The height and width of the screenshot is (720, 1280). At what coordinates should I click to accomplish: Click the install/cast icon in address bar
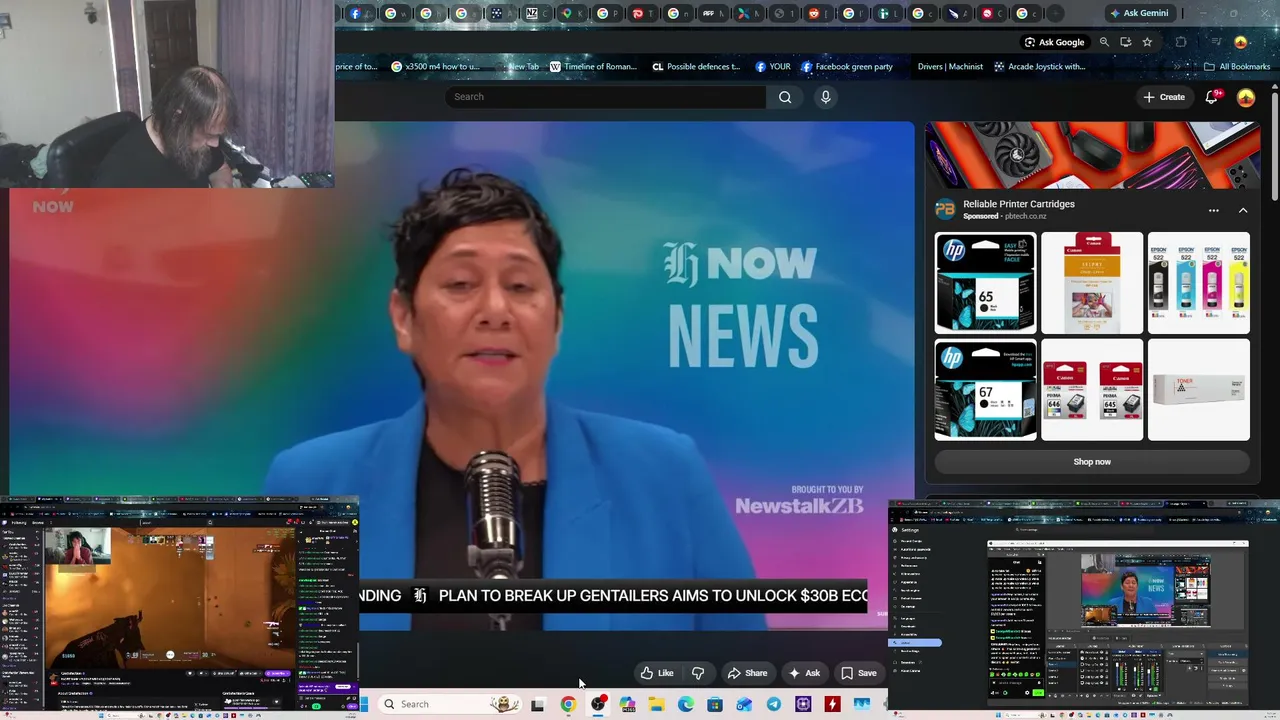1126,42
